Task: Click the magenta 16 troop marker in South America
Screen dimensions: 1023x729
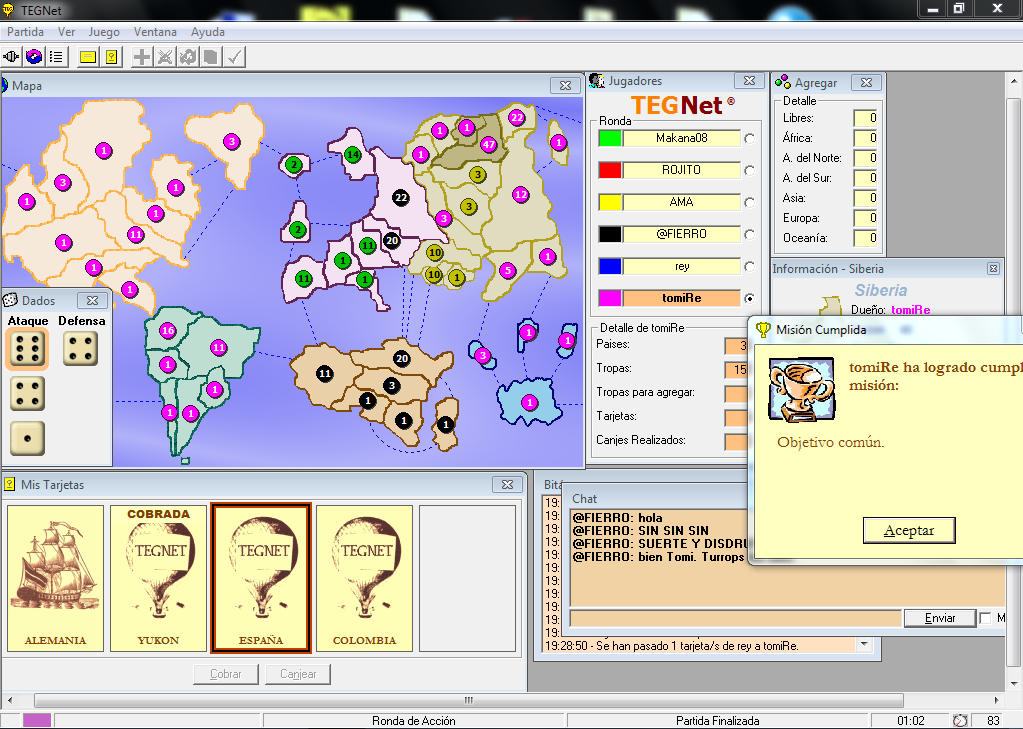Action: click(168, 330)
